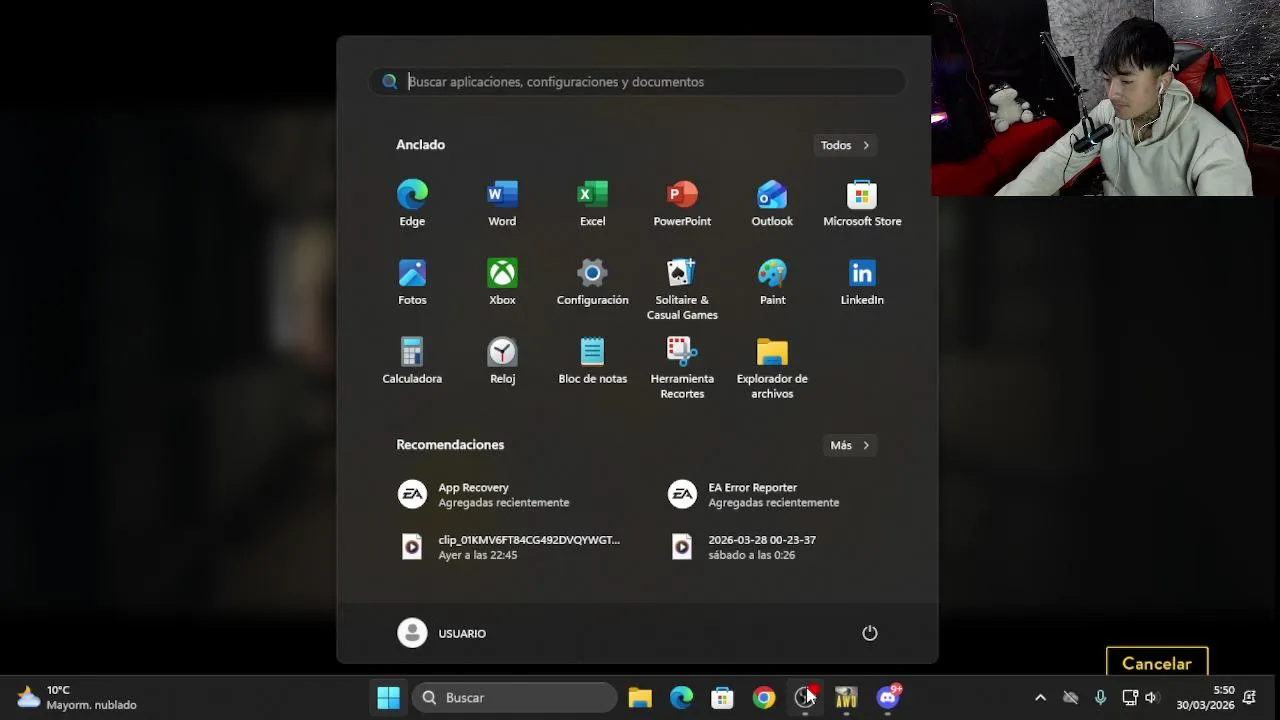Viewport: 1280px width, 720px height.
Task: Open the USUARIO account menu
Action: [442, 633]
